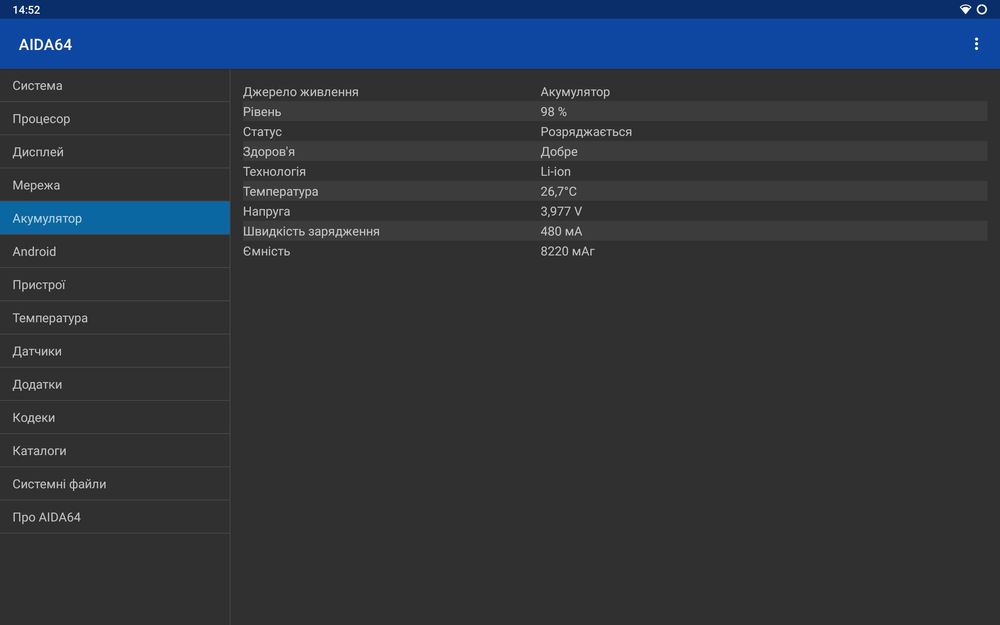Open the Система section

click(115, 85)
